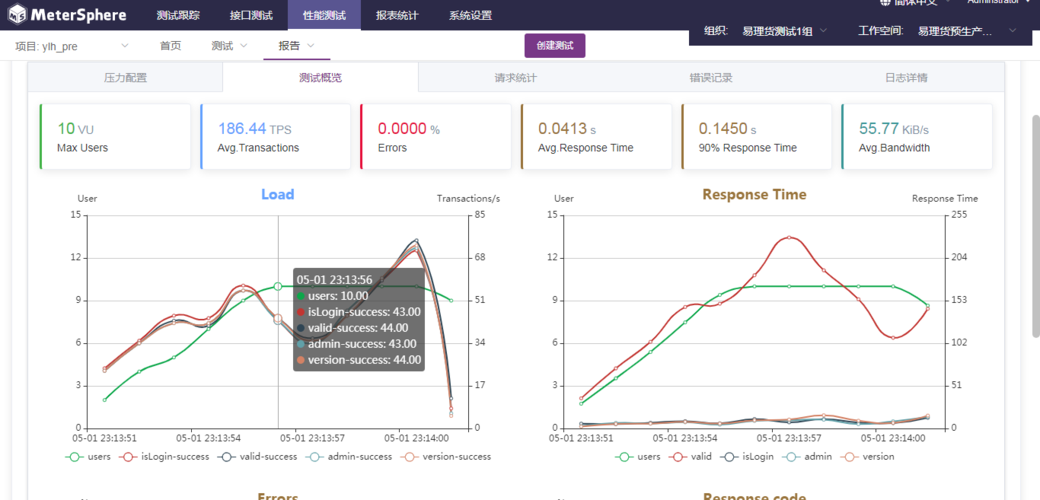Open the 易理货预生产 workspace dropdown

click(x=966, y=31)
